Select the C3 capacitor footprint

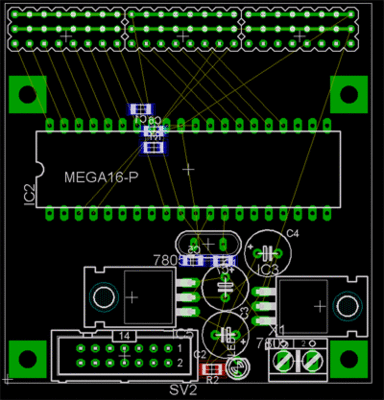click(x=226, y=334)
